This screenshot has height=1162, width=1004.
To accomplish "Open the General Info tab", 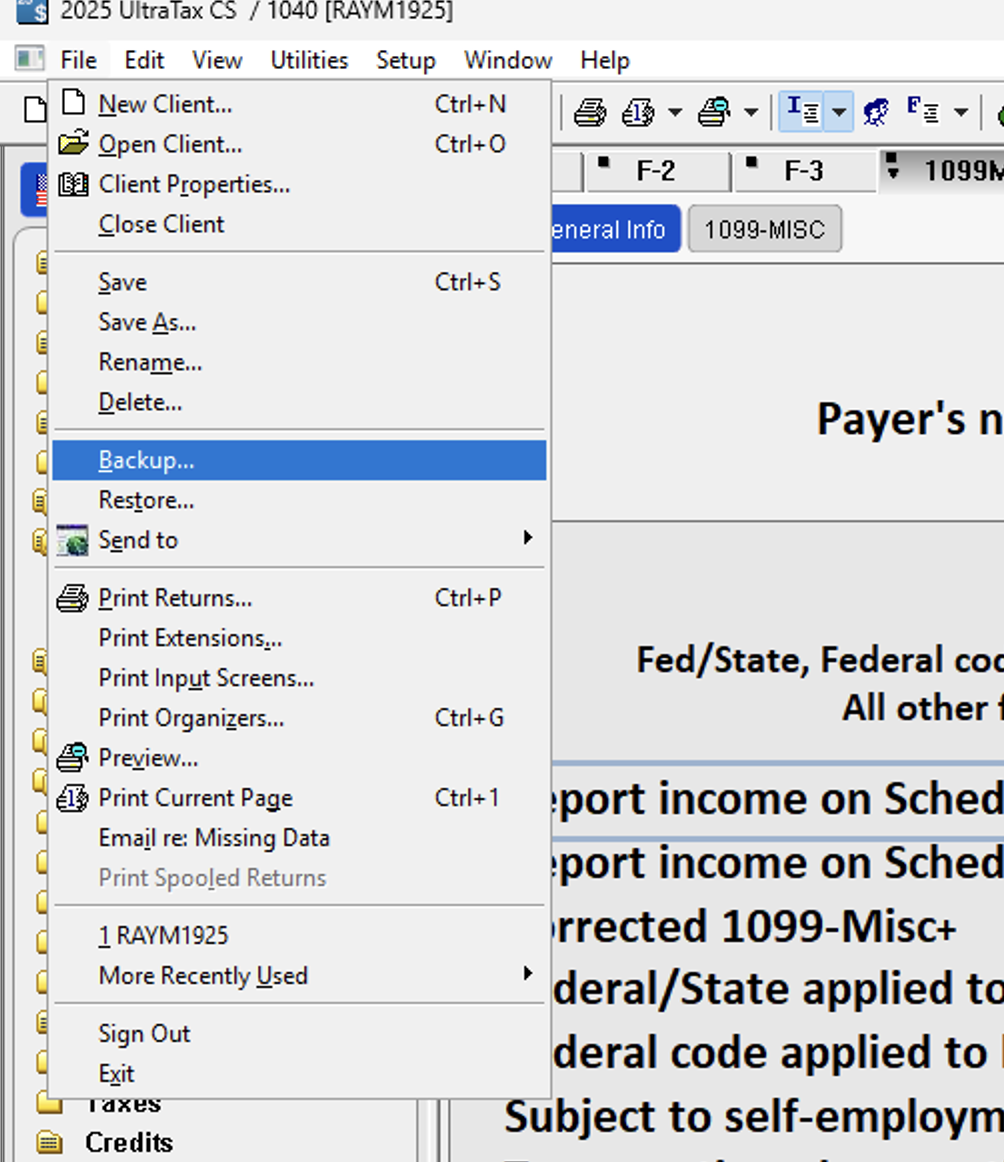I will 615,229.
